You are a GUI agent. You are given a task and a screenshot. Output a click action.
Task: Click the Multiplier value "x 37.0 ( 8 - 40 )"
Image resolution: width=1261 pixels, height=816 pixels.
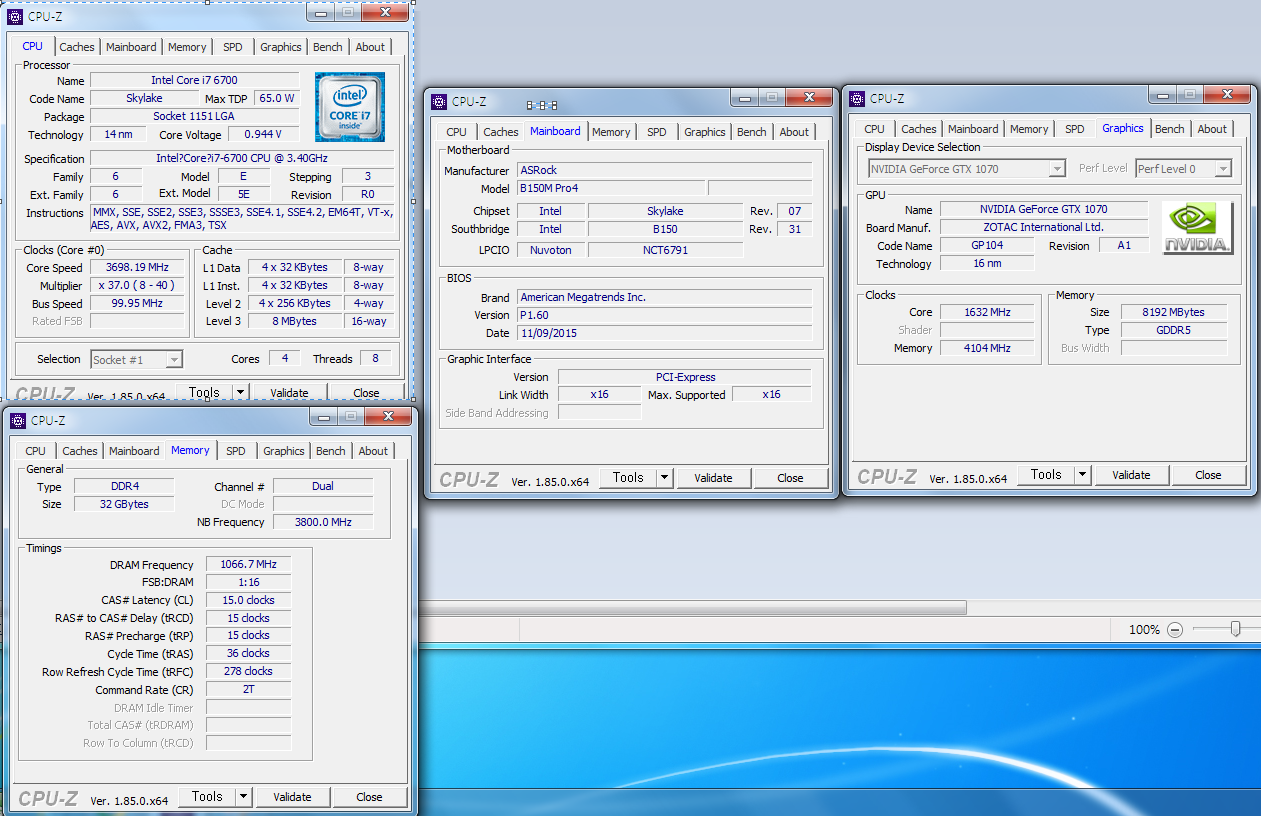[x=137, y=285]
